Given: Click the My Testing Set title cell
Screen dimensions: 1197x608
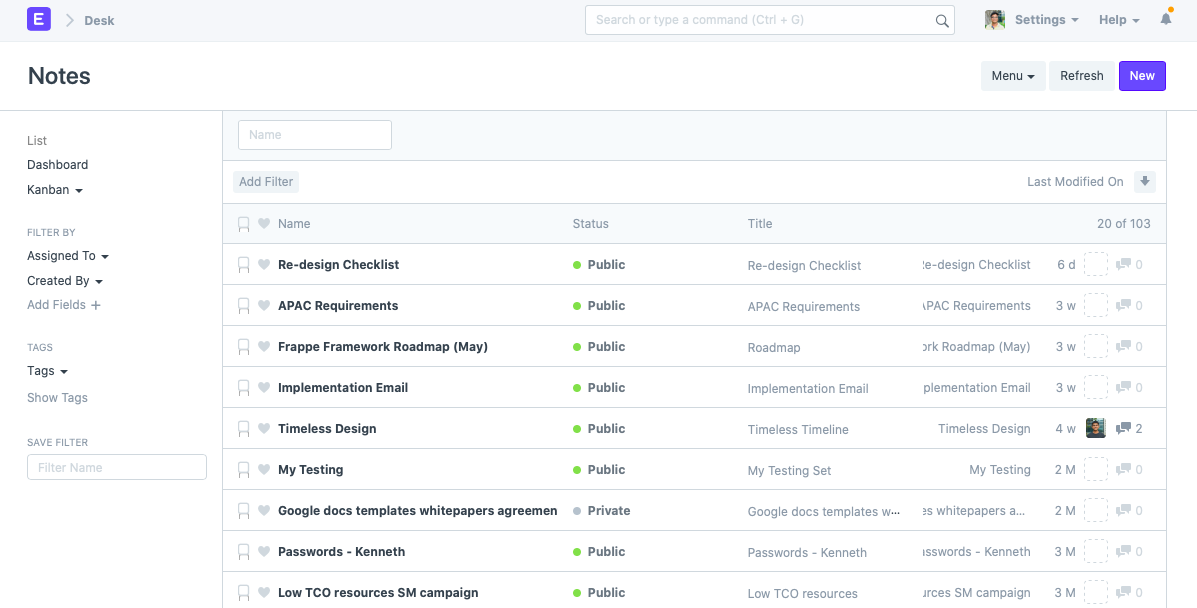Looking at the screenshot, I should pos(789,471).
